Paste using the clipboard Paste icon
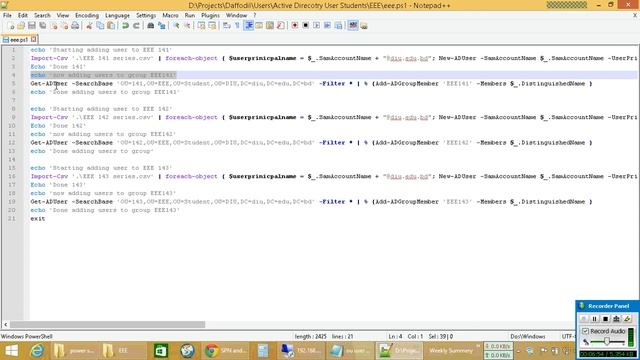Image resolution: width=640 pixels, height=360 pixels. [111, 26]
